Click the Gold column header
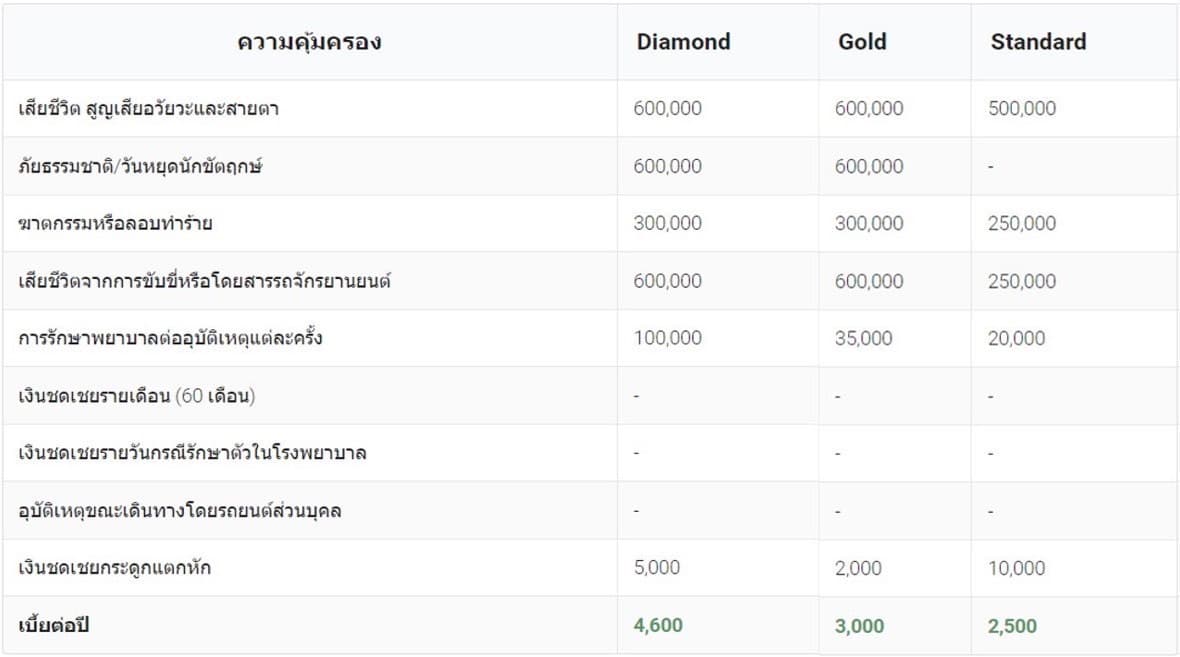The image size is (1180, 657). pyautogui.click(x=862, y=42)
